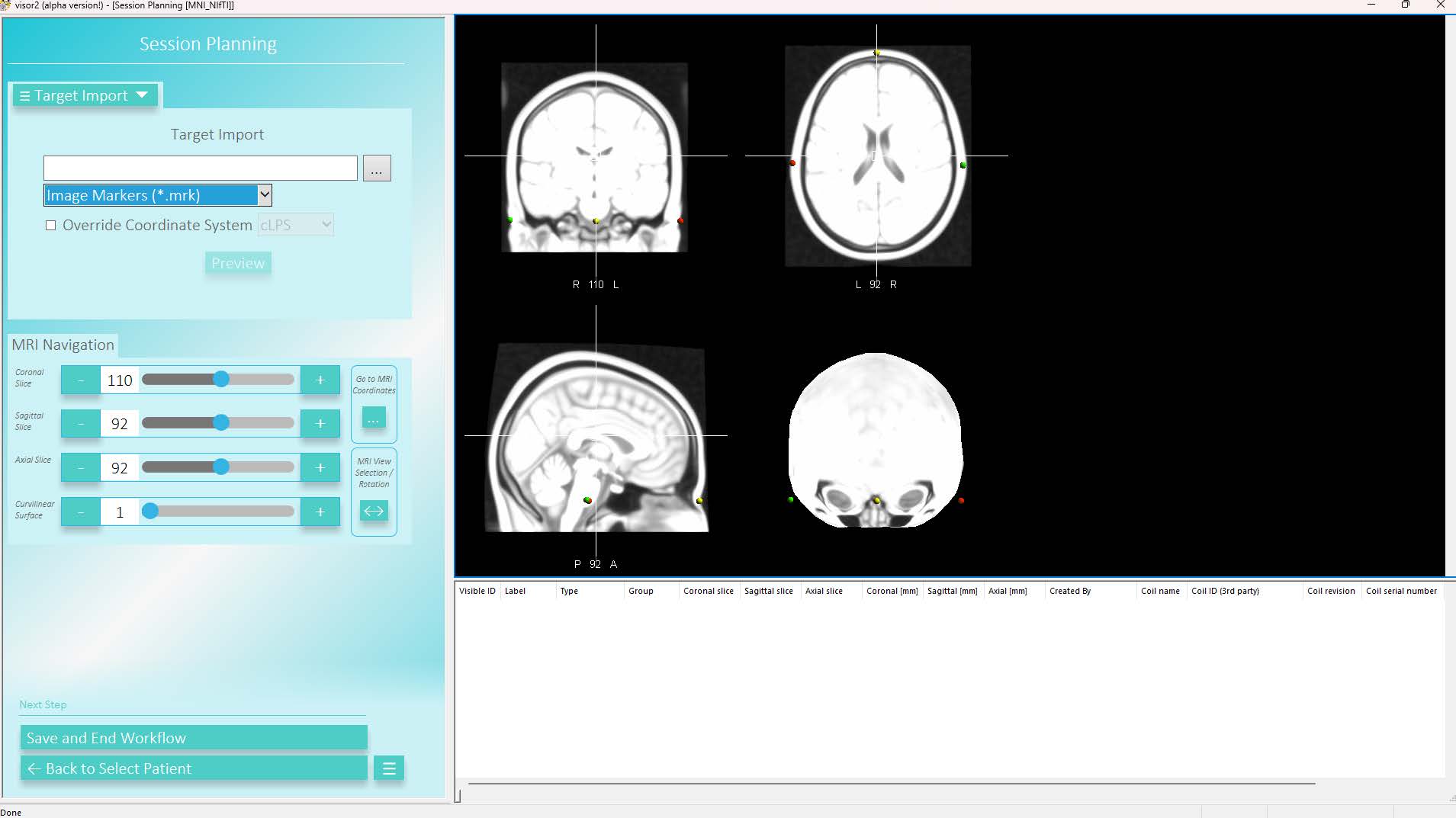Select the MRI Navigation tab
The width and height of the screenshot is (1456, 818).
[x=63, y=345]
